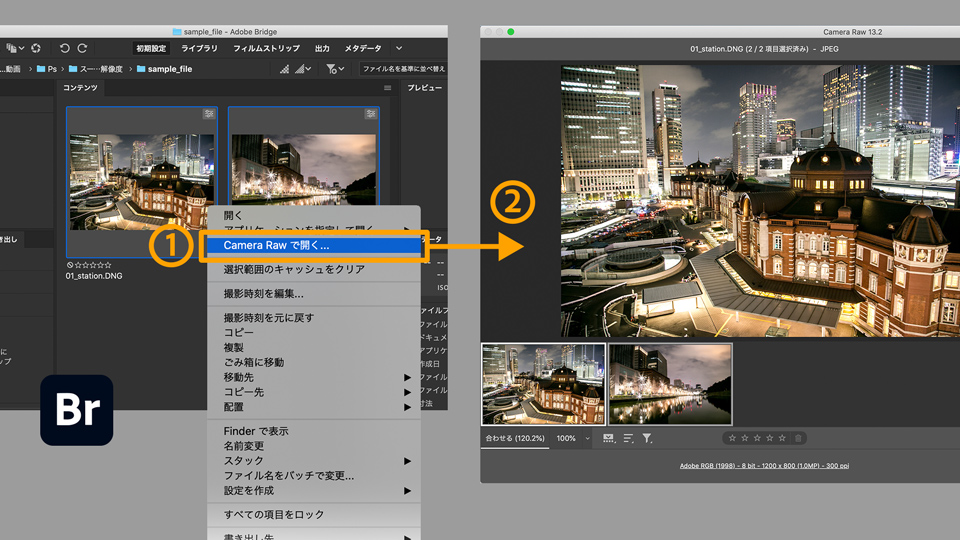This screenshot has width=960, height=540.
Task: Rotate 90° counterclockwise in the Bridge toolbar
Action: point(64,48)
